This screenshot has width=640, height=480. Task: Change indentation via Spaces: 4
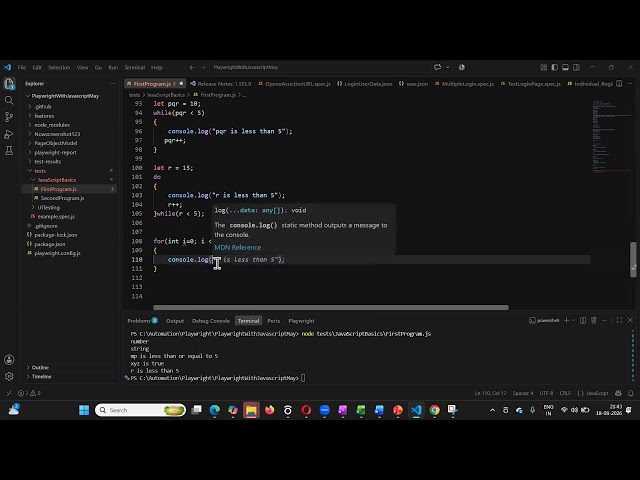(x=523, y=393)
